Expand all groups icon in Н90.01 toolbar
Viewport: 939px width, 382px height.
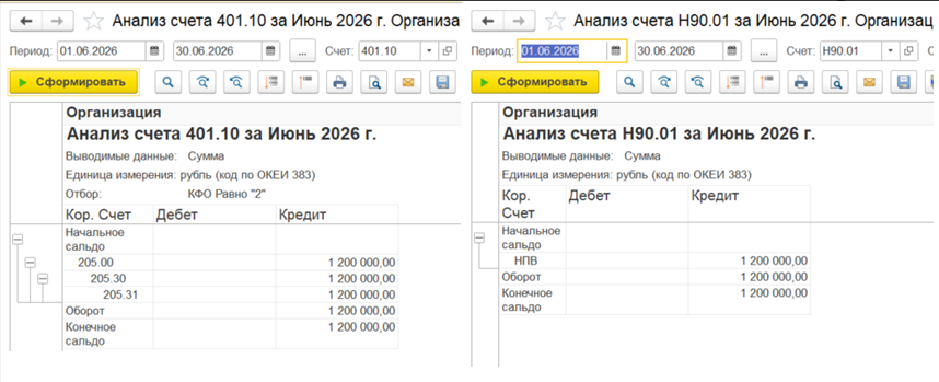(x=732, y=83)
